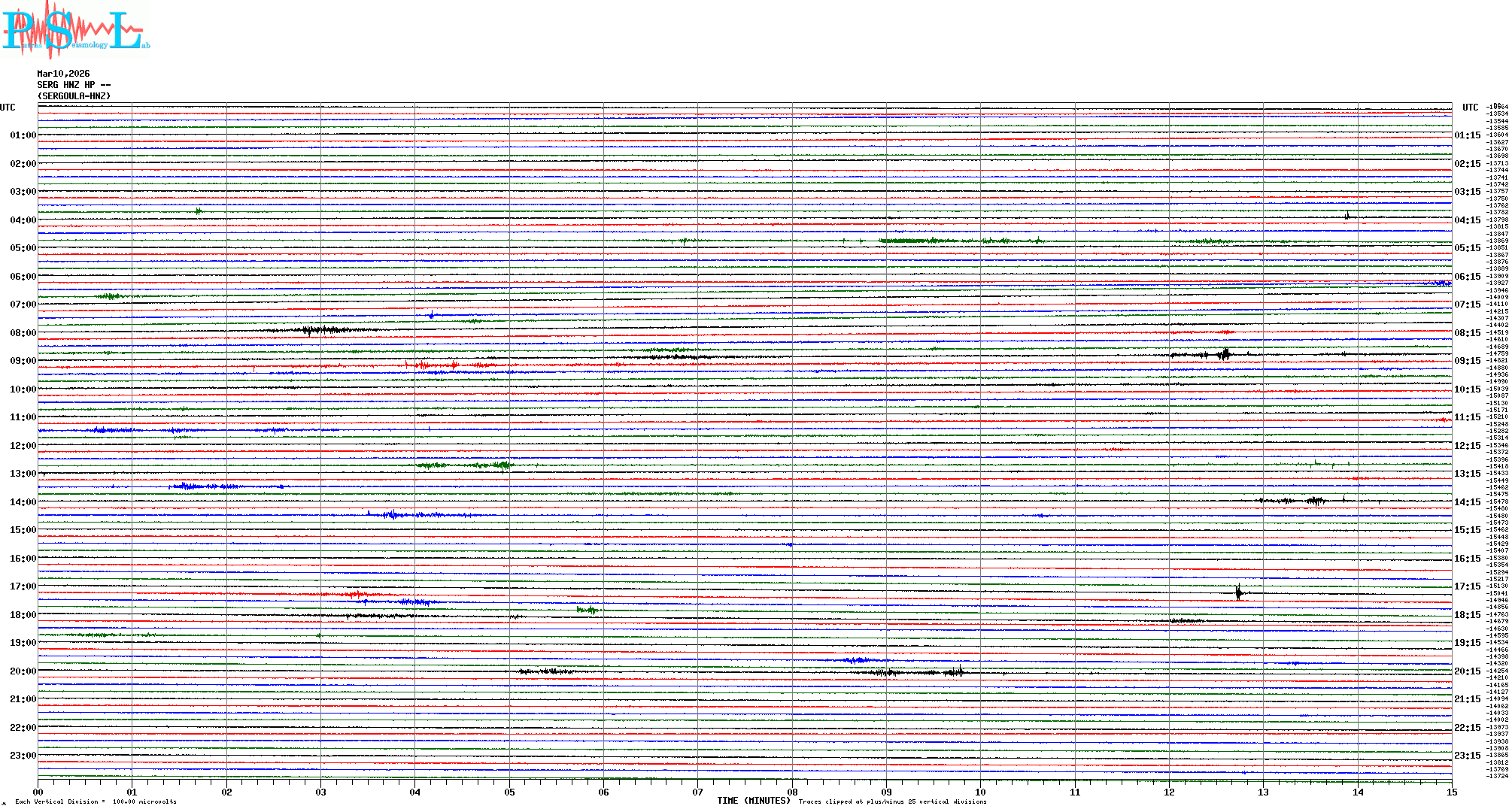Select the 17:00 hour label on left

[x=23, y=586]
